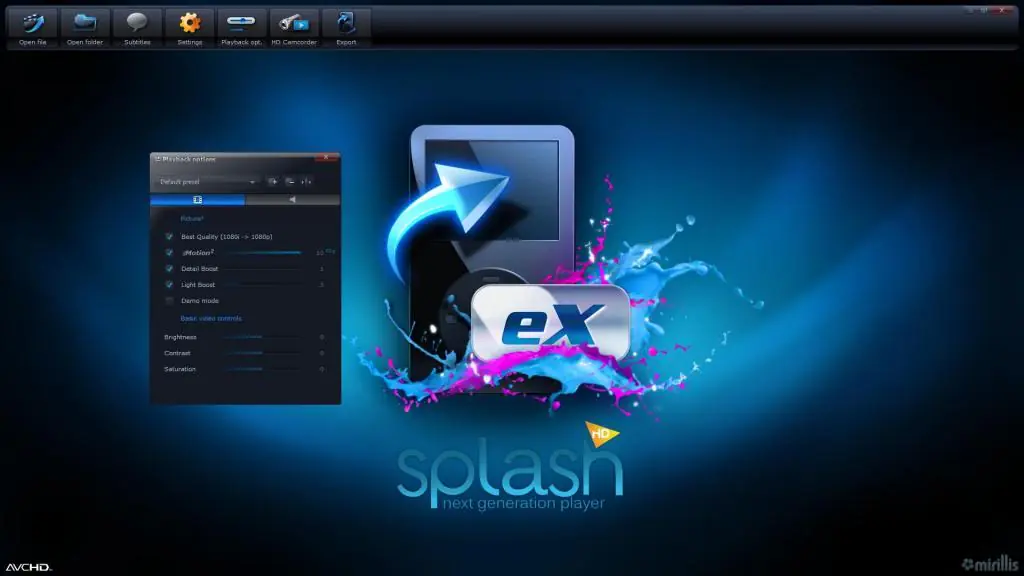1024x576 pixels.
Task: Set the Contrast slider
Action: click(x=263, y=353)
